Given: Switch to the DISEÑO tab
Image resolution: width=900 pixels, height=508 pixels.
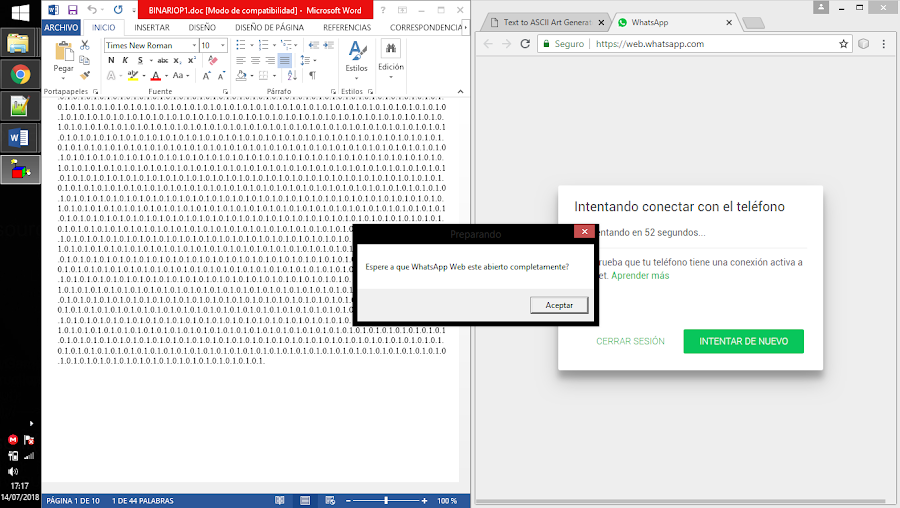Looking at the screenshot, I should pos(202,28).
